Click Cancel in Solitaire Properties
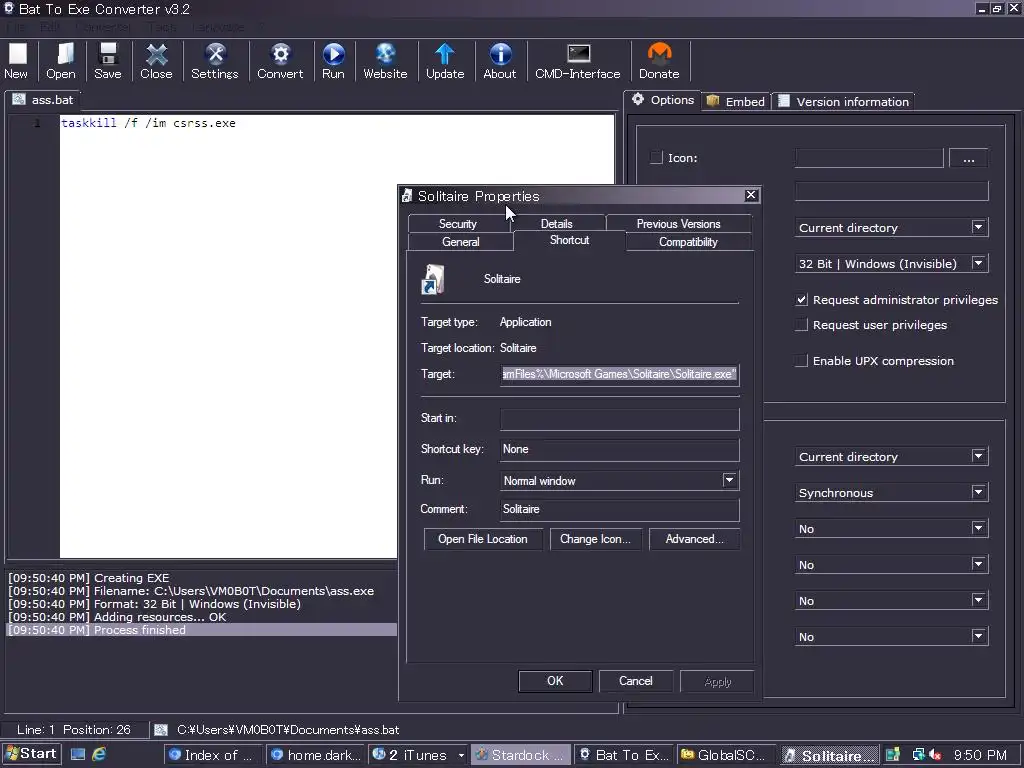The height and width of the screenshot is (768, 1024). coord(635,681)
